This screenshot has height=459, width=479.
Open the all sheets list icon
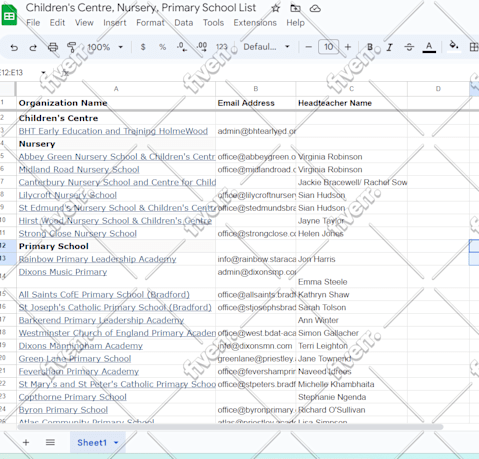click(x=50, y=442)
